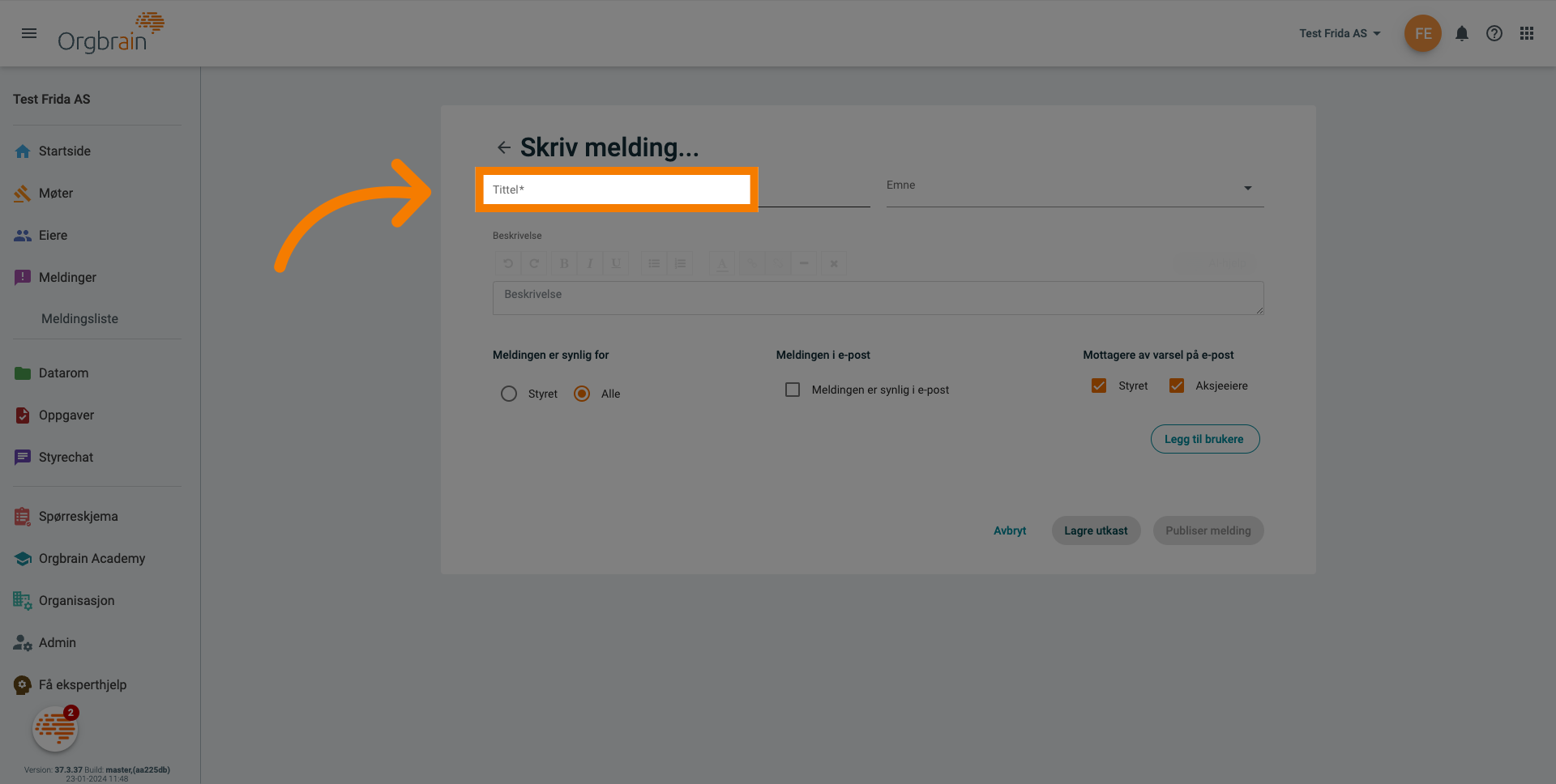
Task: Click into the Beskrivelse text area
Action: [878, 298]
